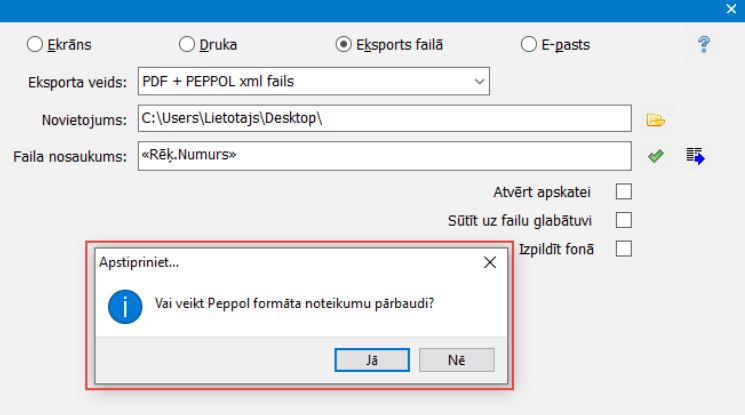
Task: Select the Eksports failā radio button
Action: [343, 44]
